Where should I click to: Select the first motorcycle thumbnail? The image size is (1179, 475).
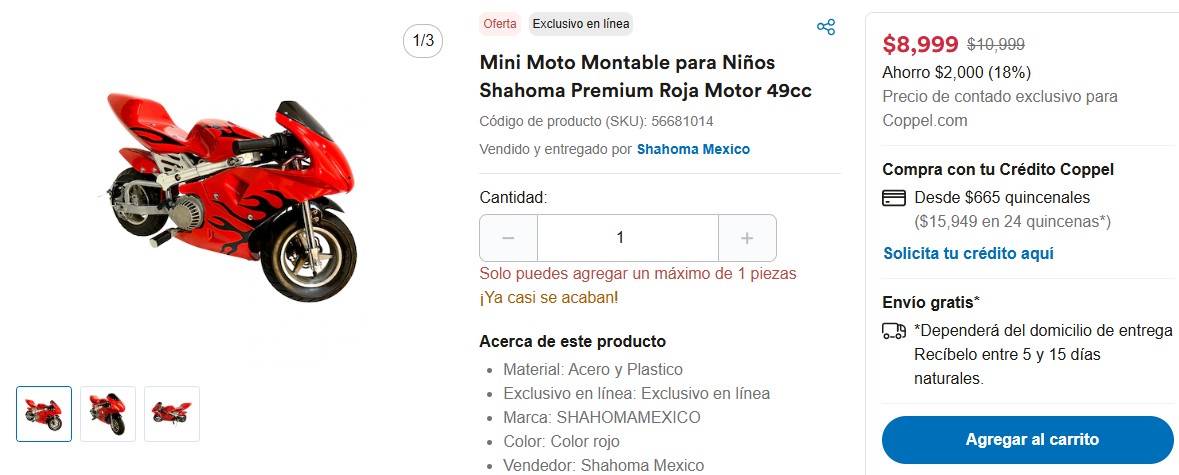[44, 414]
